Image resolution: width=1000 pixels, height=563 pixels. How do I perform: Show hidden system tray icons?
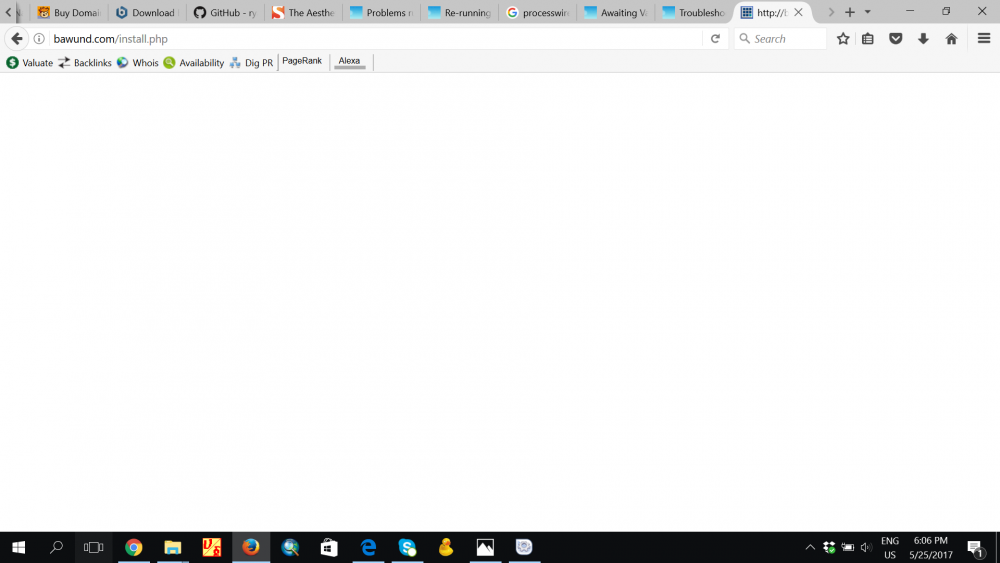(x=810, y=547)
